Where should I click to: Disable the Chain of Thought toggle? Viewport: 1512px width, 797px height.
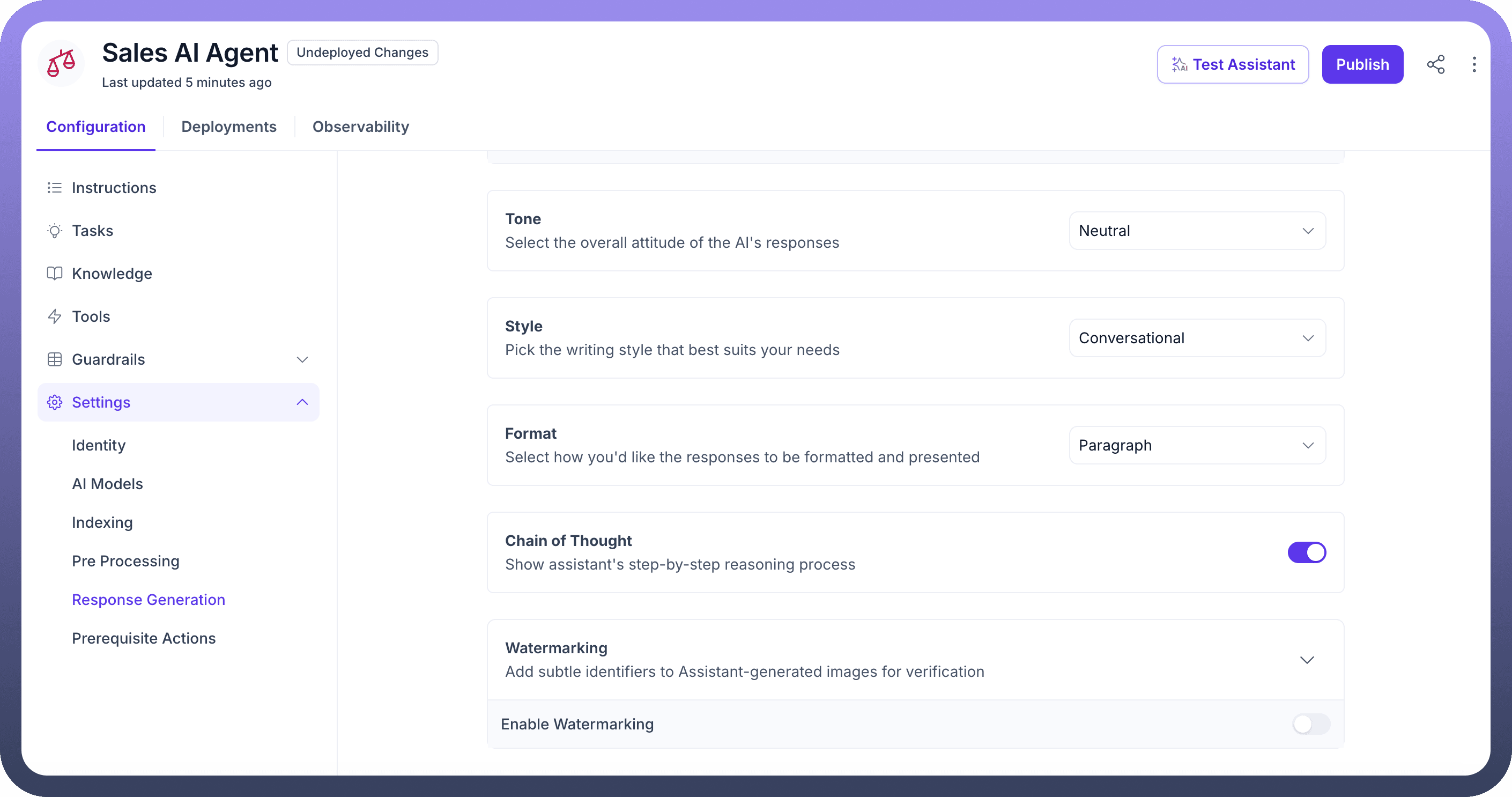coord(1307,552)
